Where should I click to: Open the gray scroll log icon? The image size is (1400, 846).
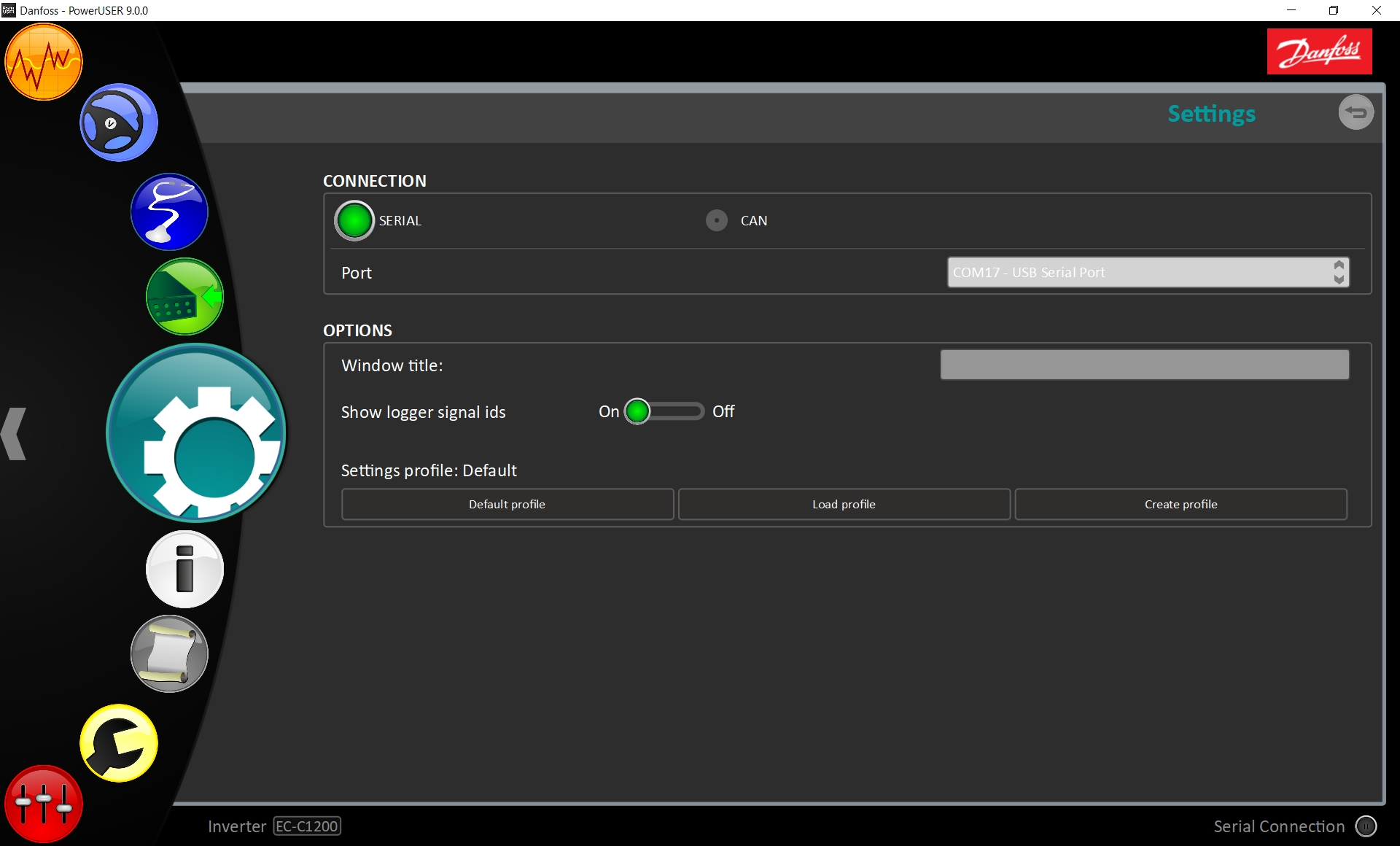click(x=169, y=654)
